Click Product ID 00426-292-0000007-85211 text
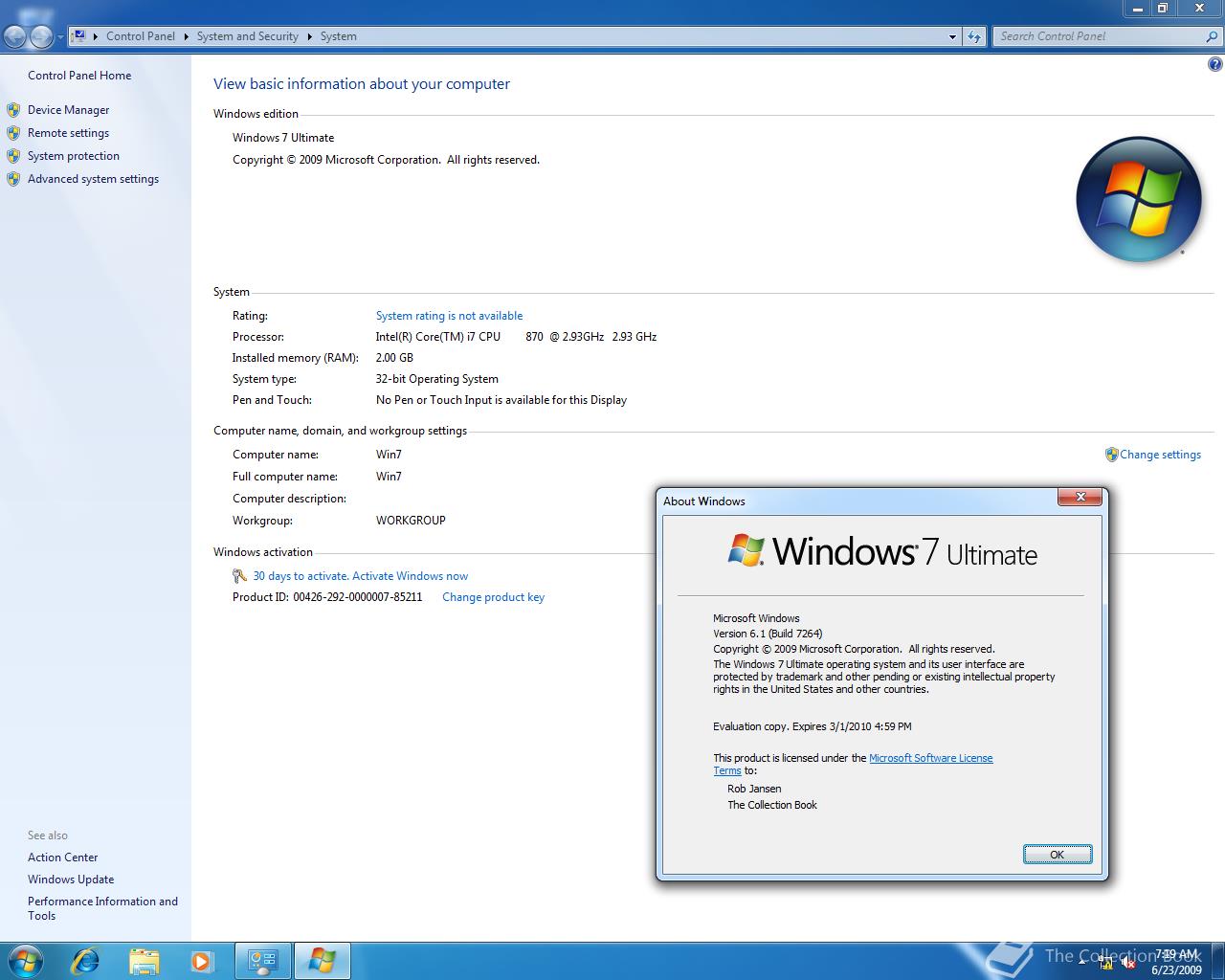 [327, 597]
